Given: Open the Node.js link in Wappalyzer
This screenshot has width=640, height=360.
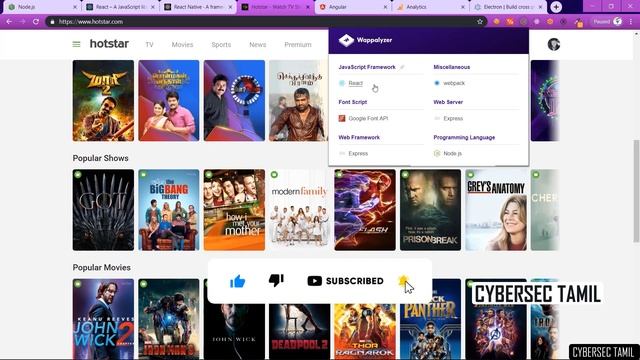Looking at the screenshot, I should [x=453, y=153].
